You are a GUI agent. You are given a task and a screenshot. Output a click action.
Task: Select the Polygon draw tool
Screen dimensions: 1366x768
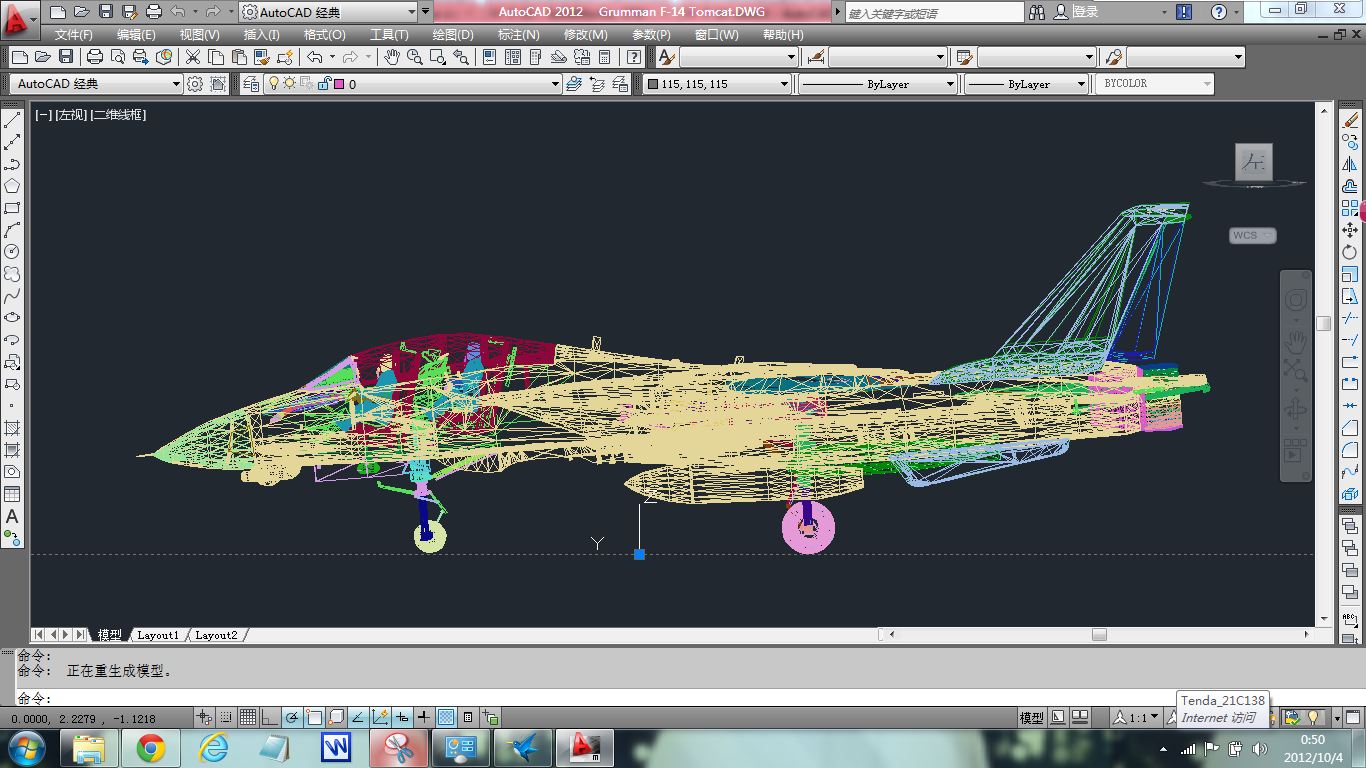pos(12,186)
